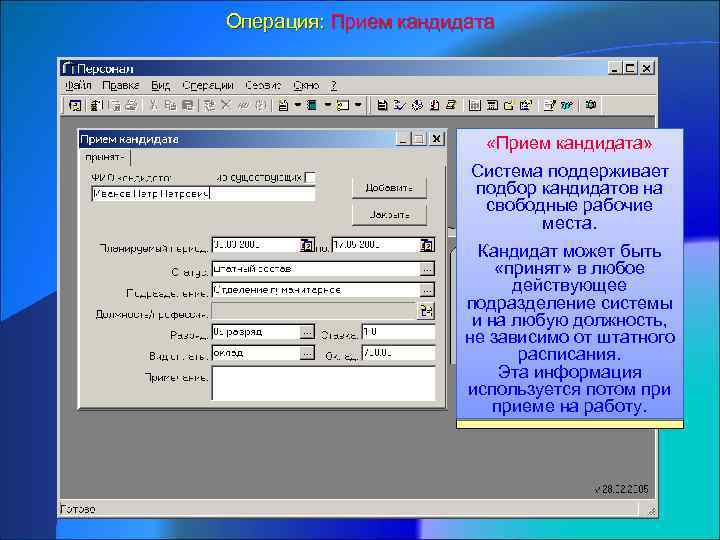Click the Ставка input field

(399, 332)
